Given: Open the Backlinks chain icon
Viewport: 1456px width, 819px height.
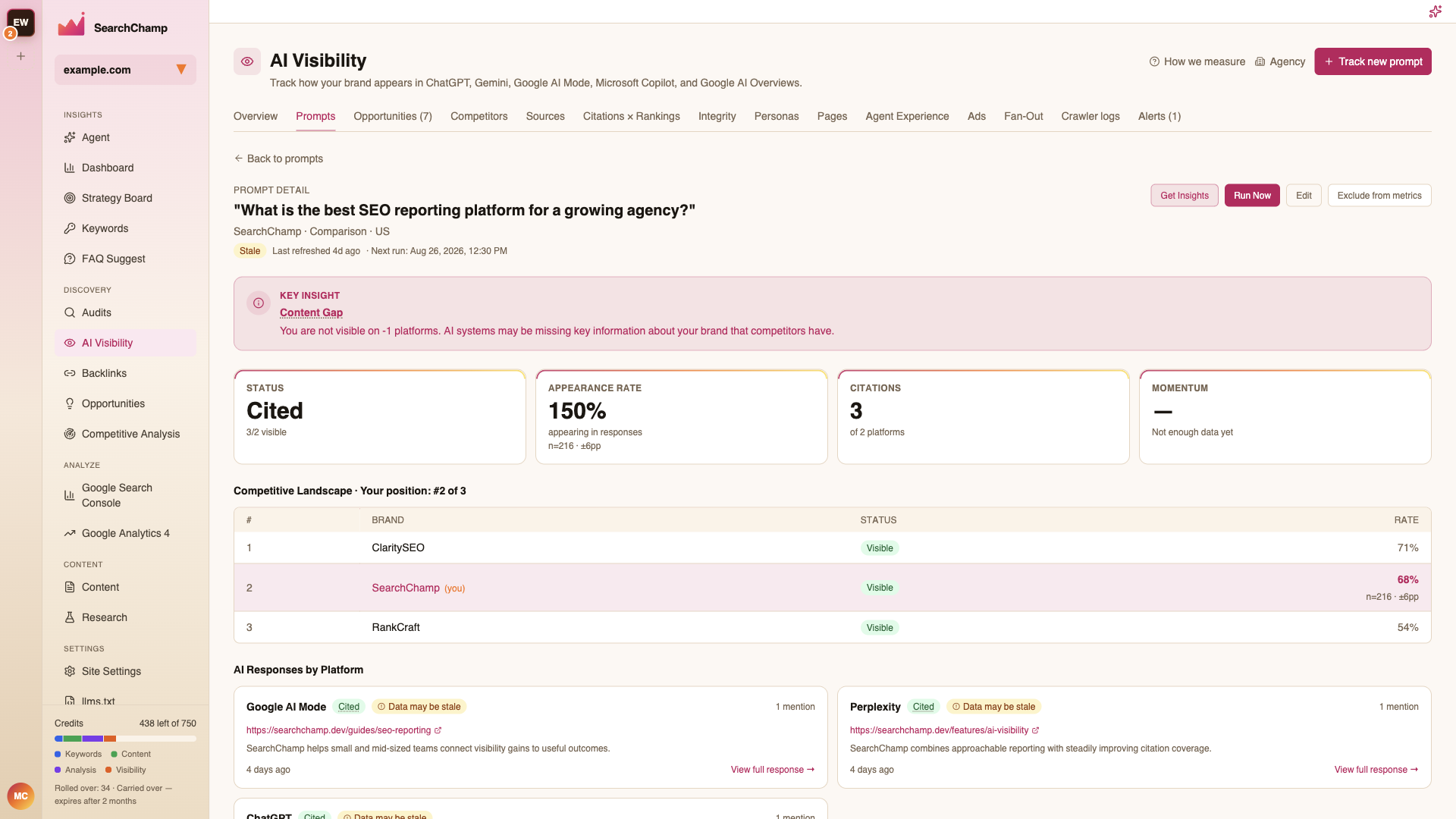Looking at the screenshot, I should [x=70, y=373].
